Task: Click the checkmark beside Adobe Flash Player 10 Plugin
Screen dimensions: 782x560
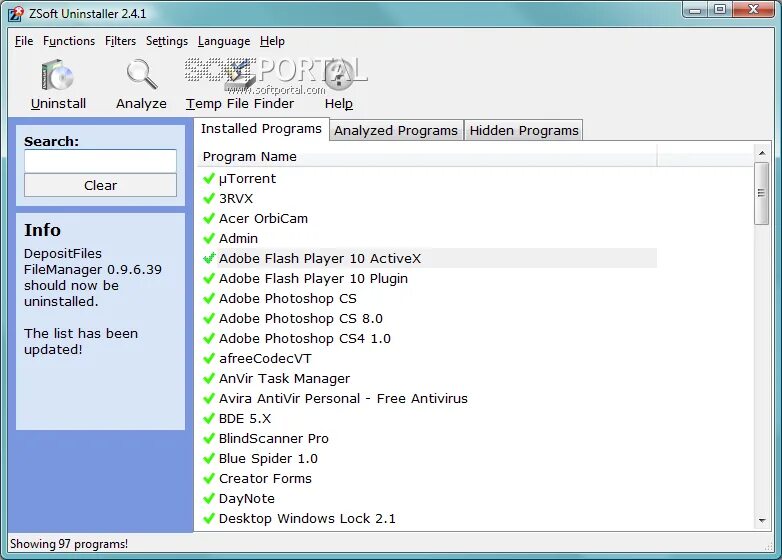Action: click(x=209, y=278)
